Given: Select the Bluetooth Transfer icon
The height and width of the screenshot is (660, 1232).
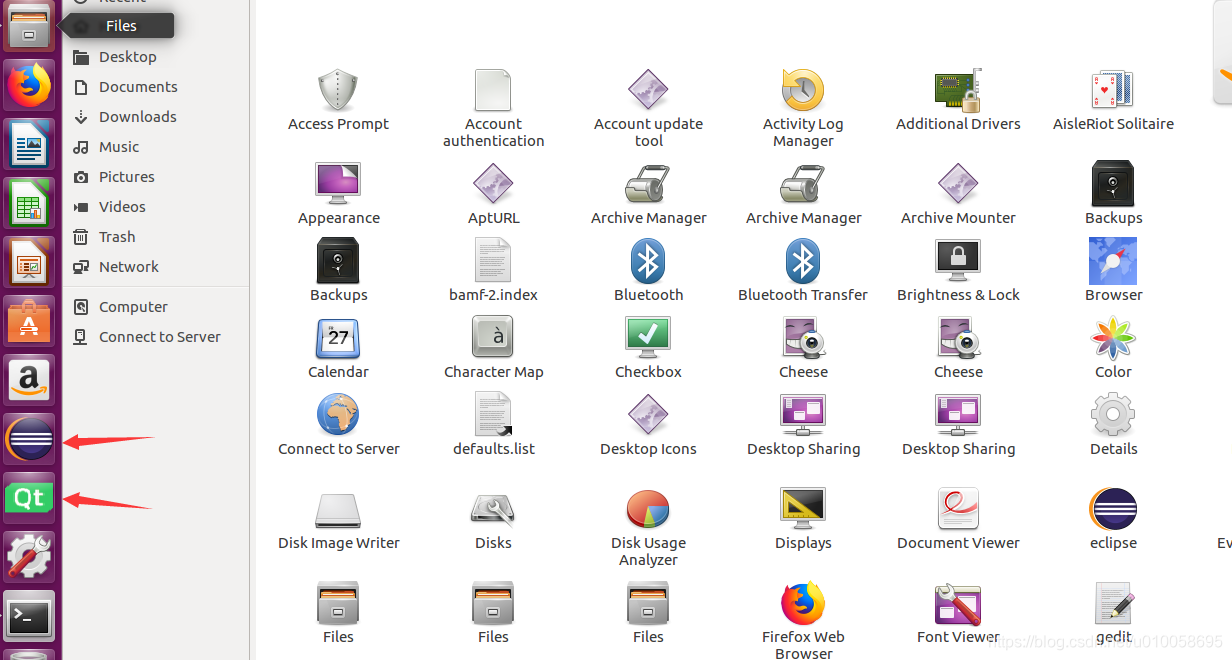Looking at the screenshot, I should click(803, 261).
